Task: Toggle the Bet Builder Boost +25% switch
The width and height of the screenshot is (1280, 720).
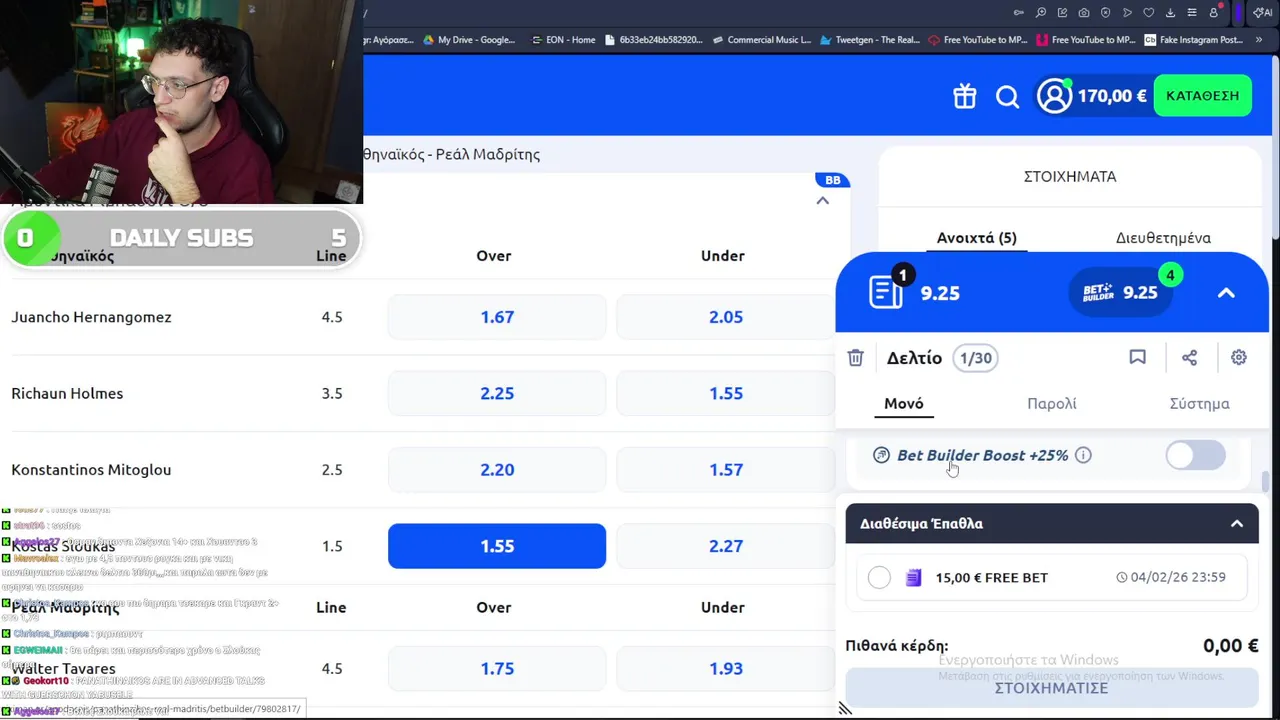Action: point(1195,455)
